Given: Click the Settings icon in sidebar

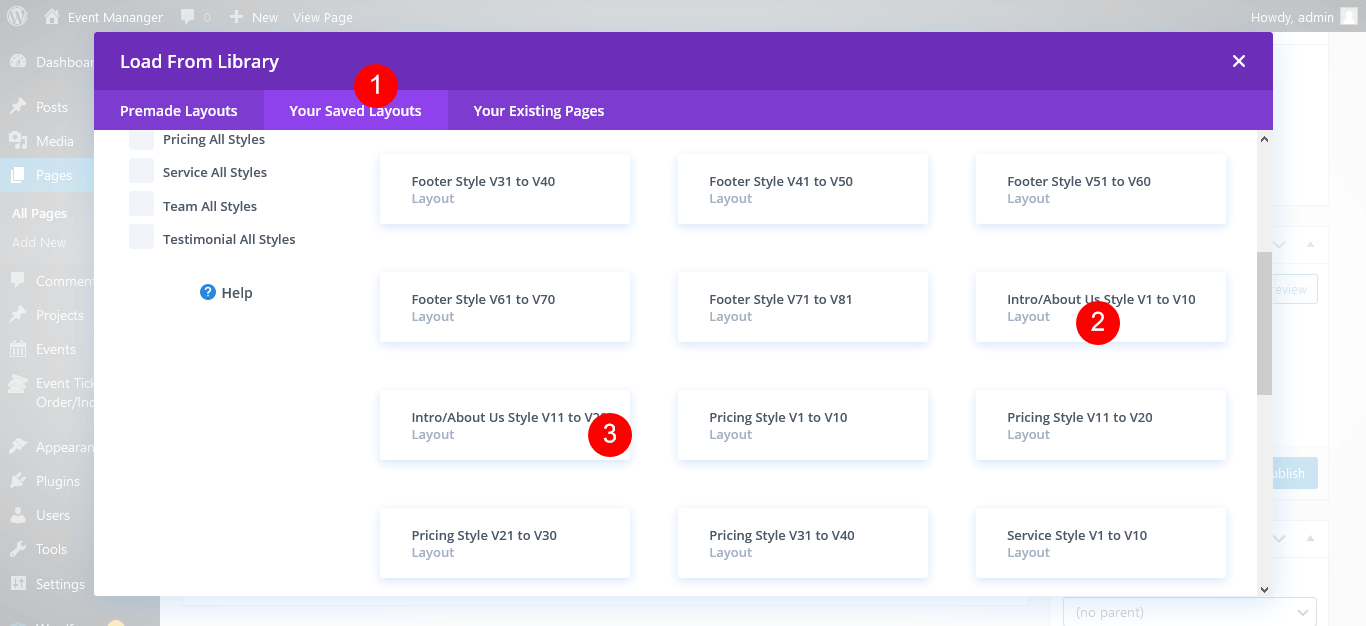Looking at the screenshot, I should [18, 584].
